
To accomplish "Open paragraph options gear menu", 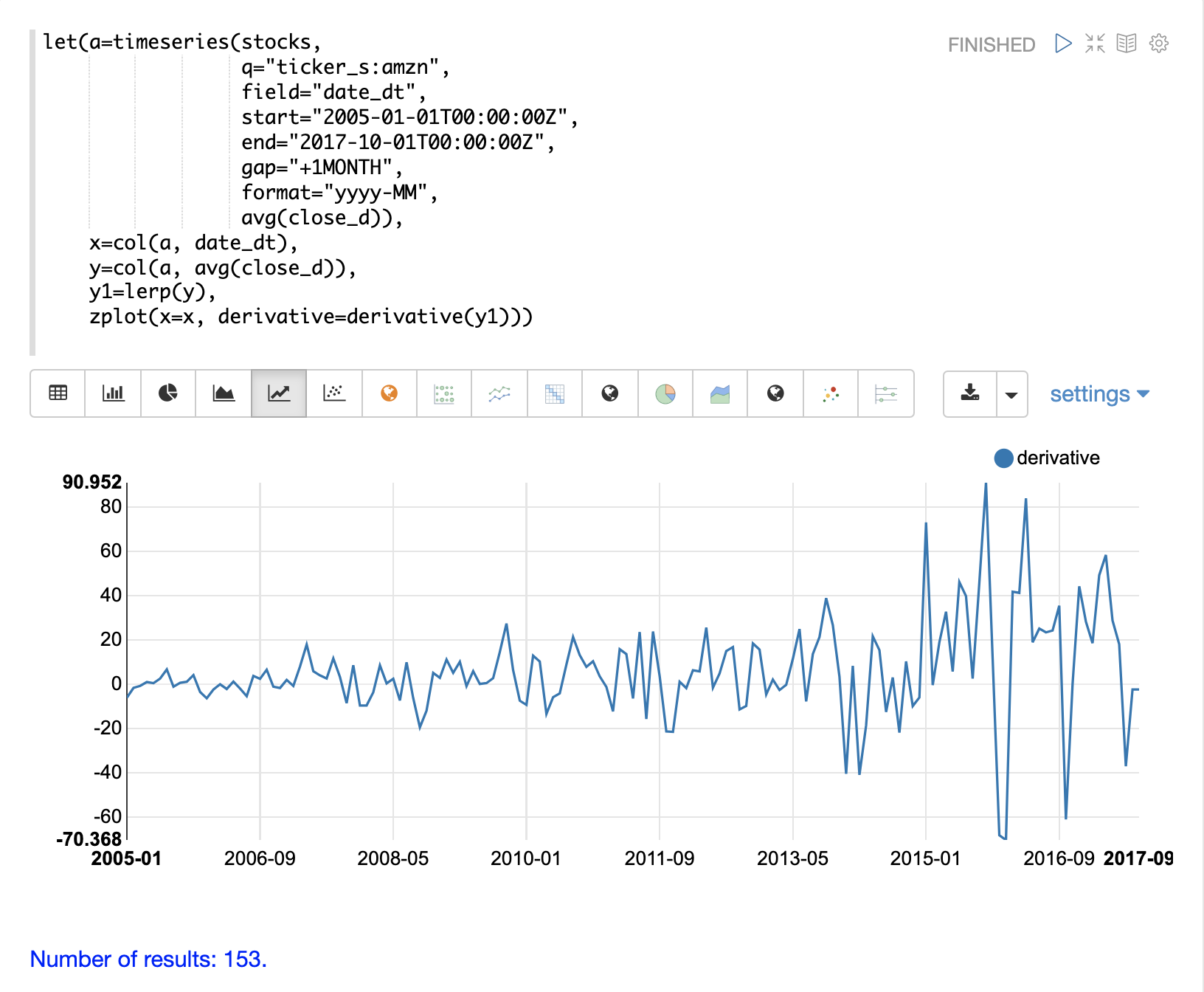I will coord(1159,44).
